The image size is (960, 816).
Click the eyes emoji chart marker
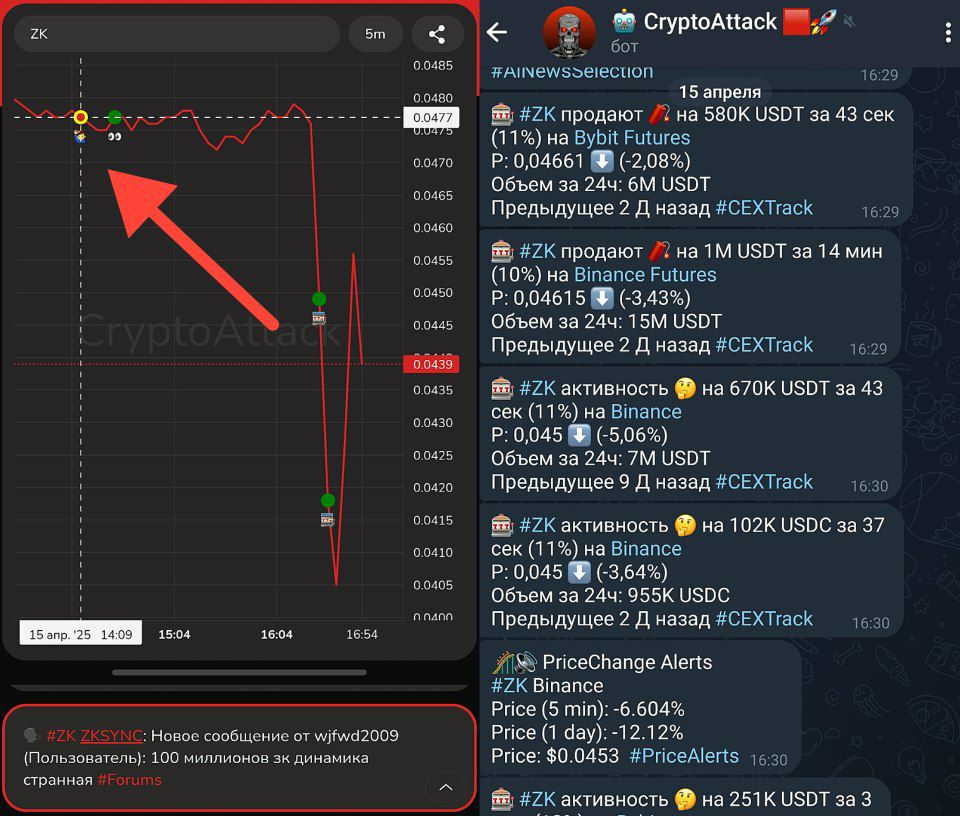coord(114,137)
